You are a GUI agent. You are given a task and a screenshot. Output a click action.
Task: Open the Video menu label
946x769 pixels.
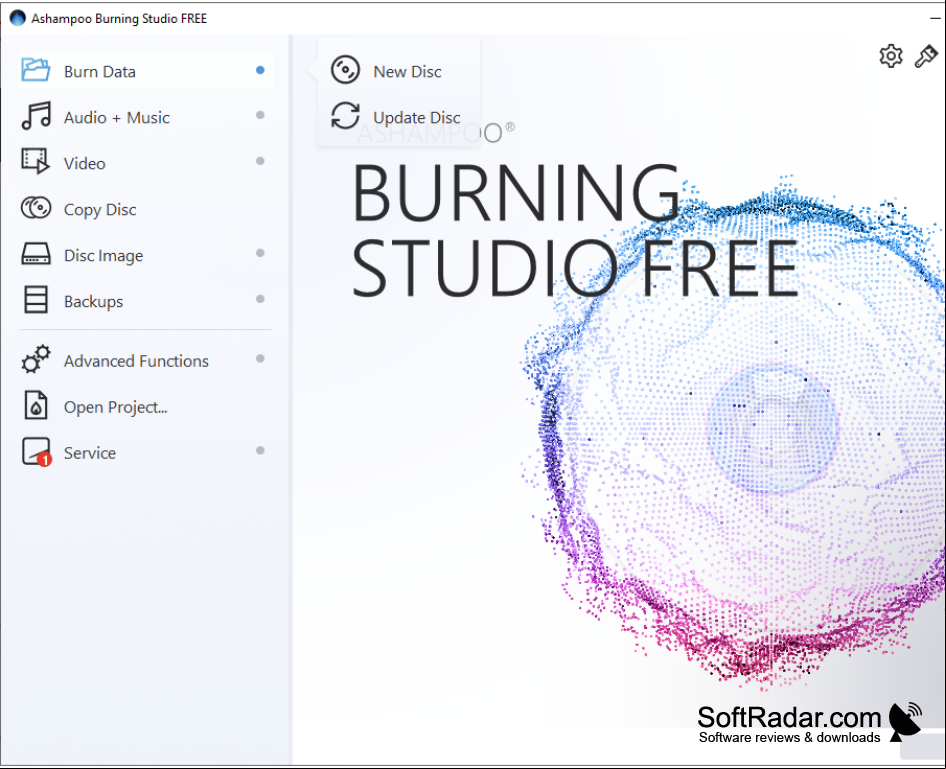click(x=84, y=163)
